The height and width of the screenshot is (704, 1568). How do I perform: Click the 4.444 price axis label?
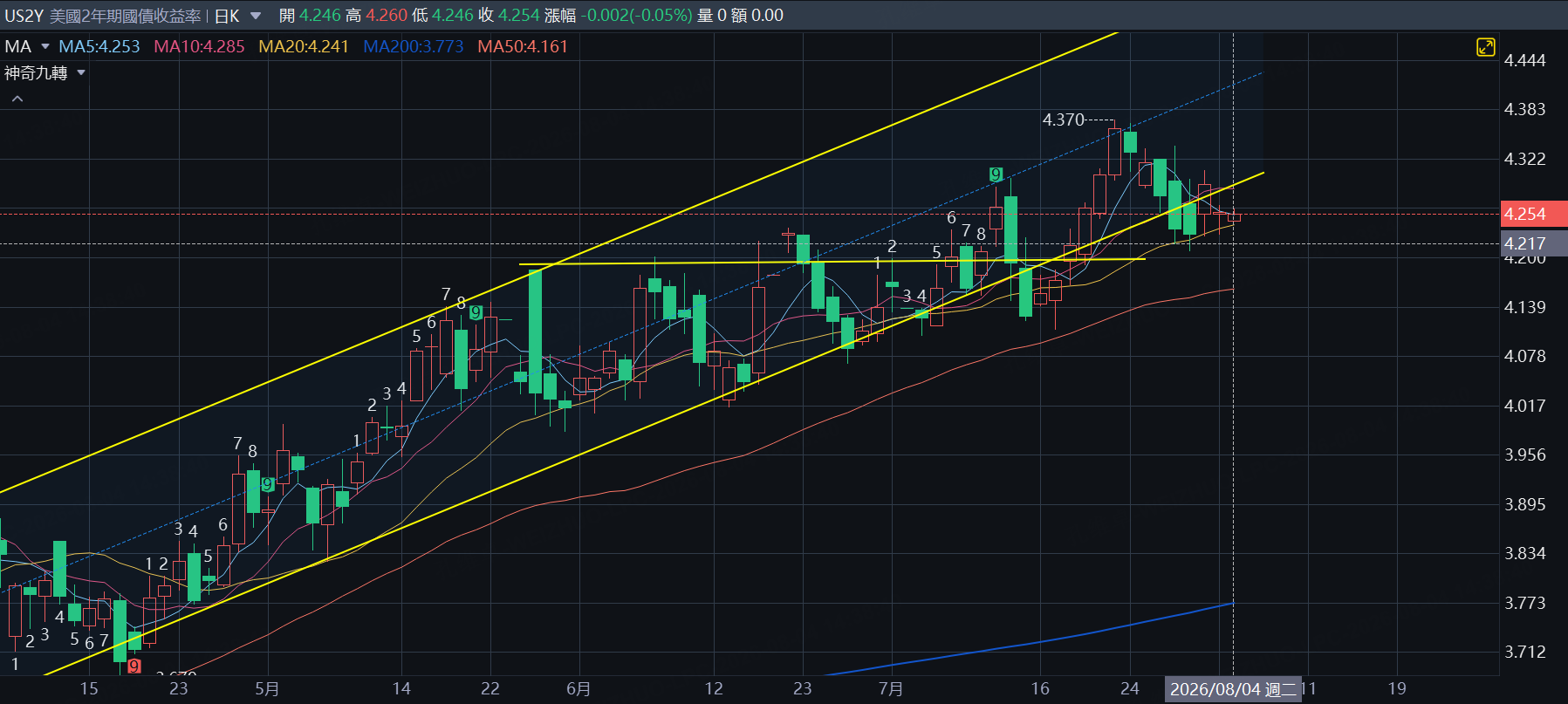point(1524,60)
